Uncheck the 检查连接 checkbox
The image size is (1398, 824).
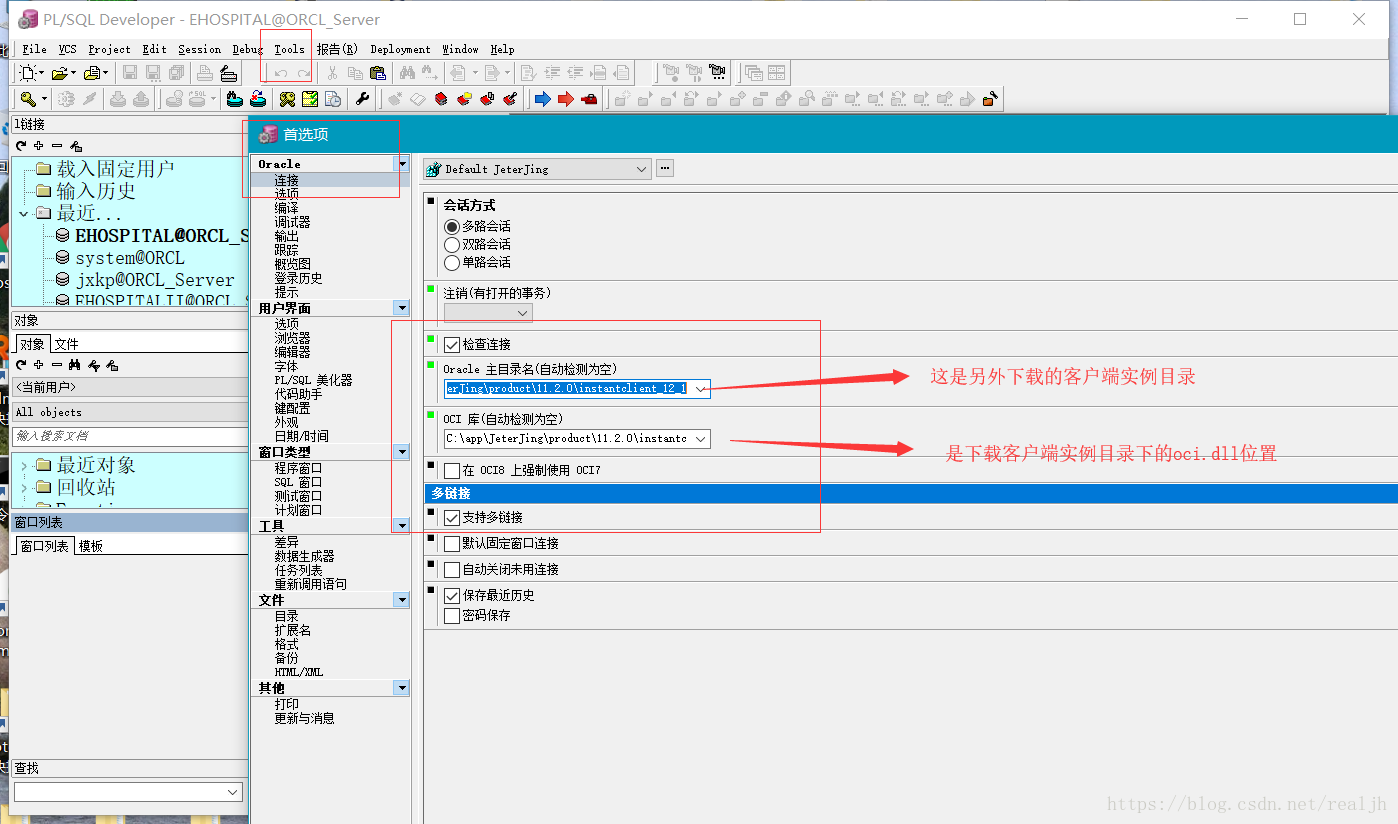coord(452,345)
